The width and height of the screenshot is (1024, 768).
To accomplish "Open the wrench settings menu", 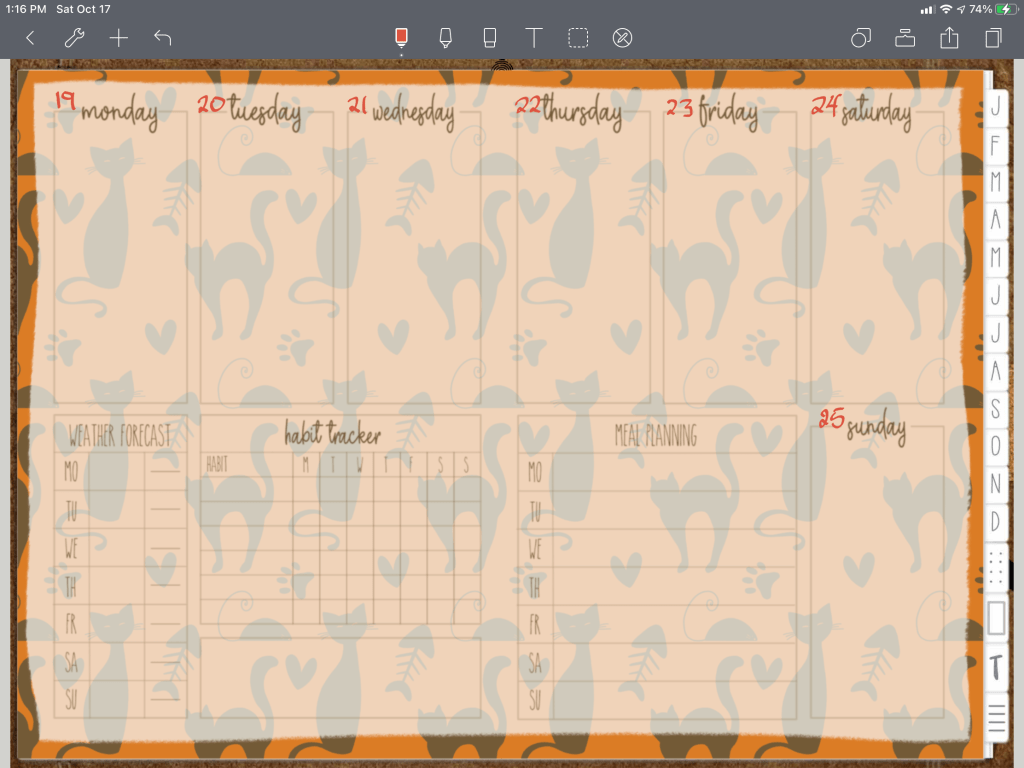I will 74,38.
